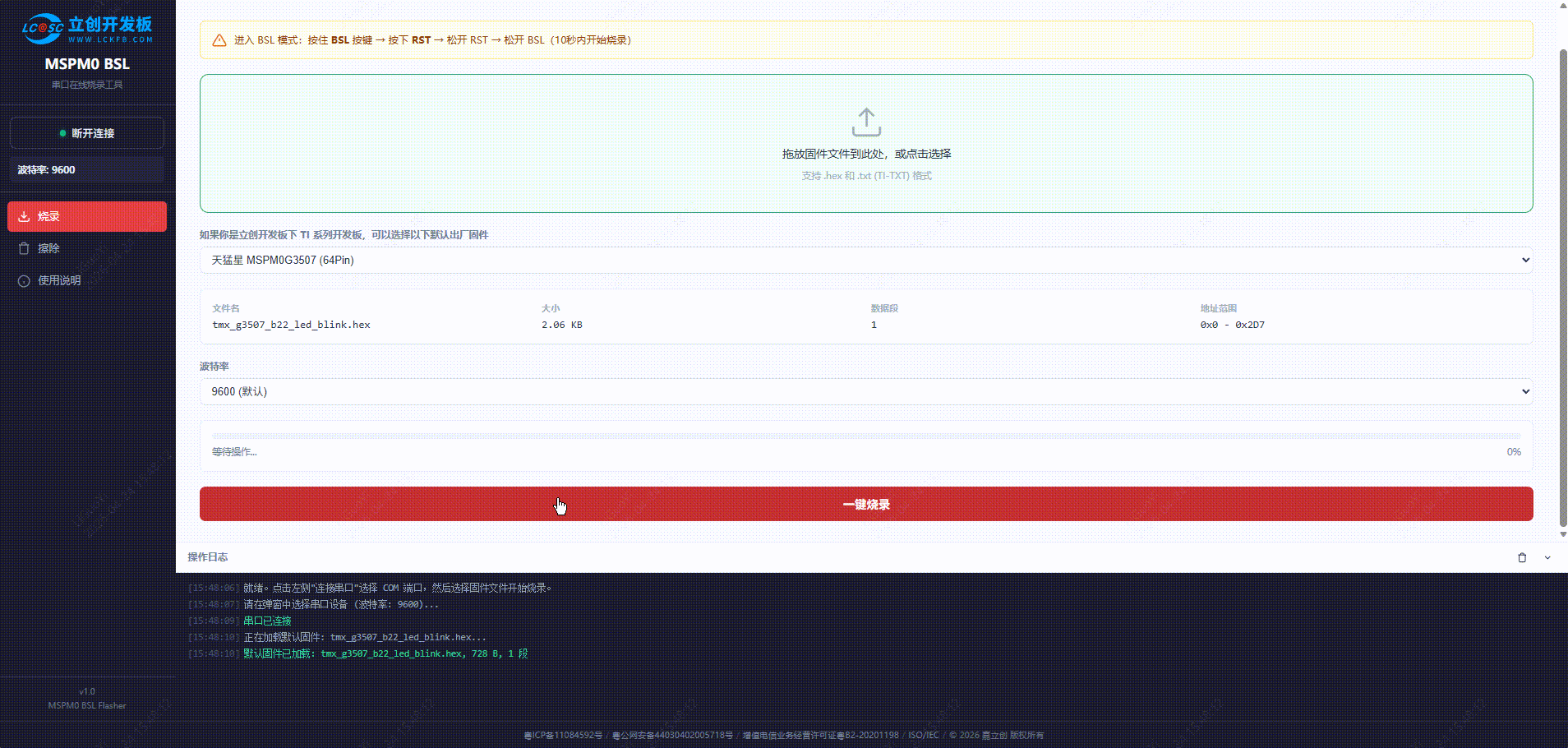Open the 烧录 menu item

(x=87, y=216)
